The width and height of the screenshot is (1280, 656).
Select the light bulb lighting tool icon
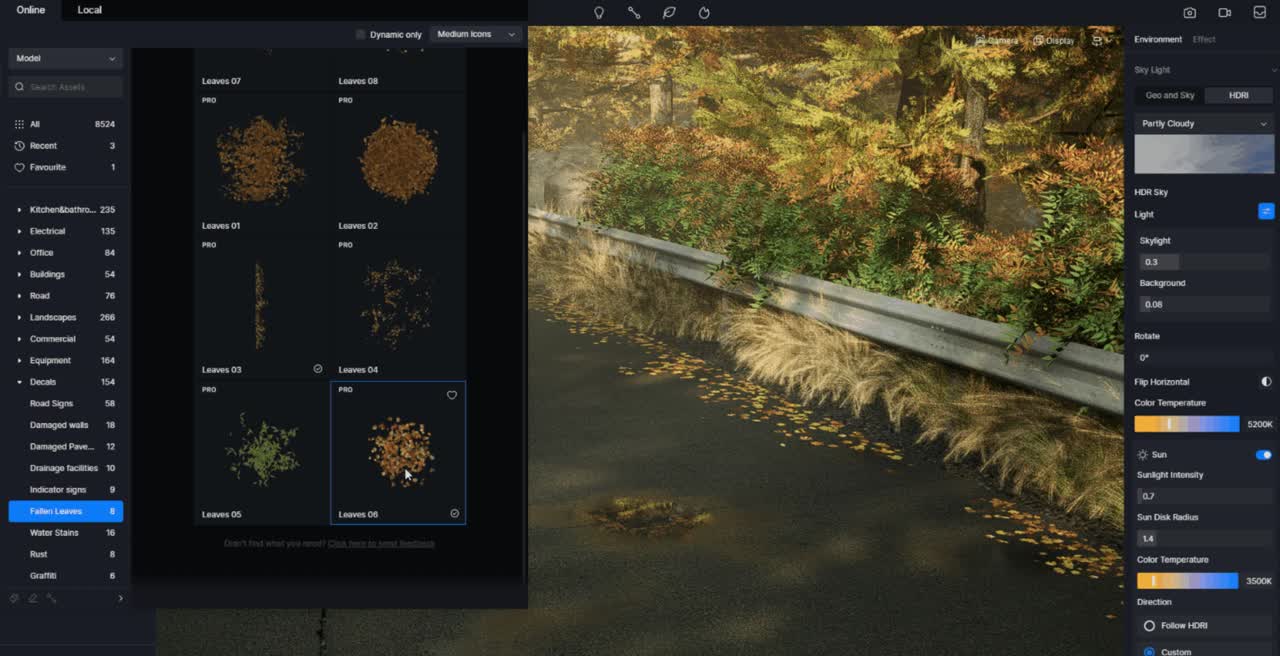click(599, 12)
